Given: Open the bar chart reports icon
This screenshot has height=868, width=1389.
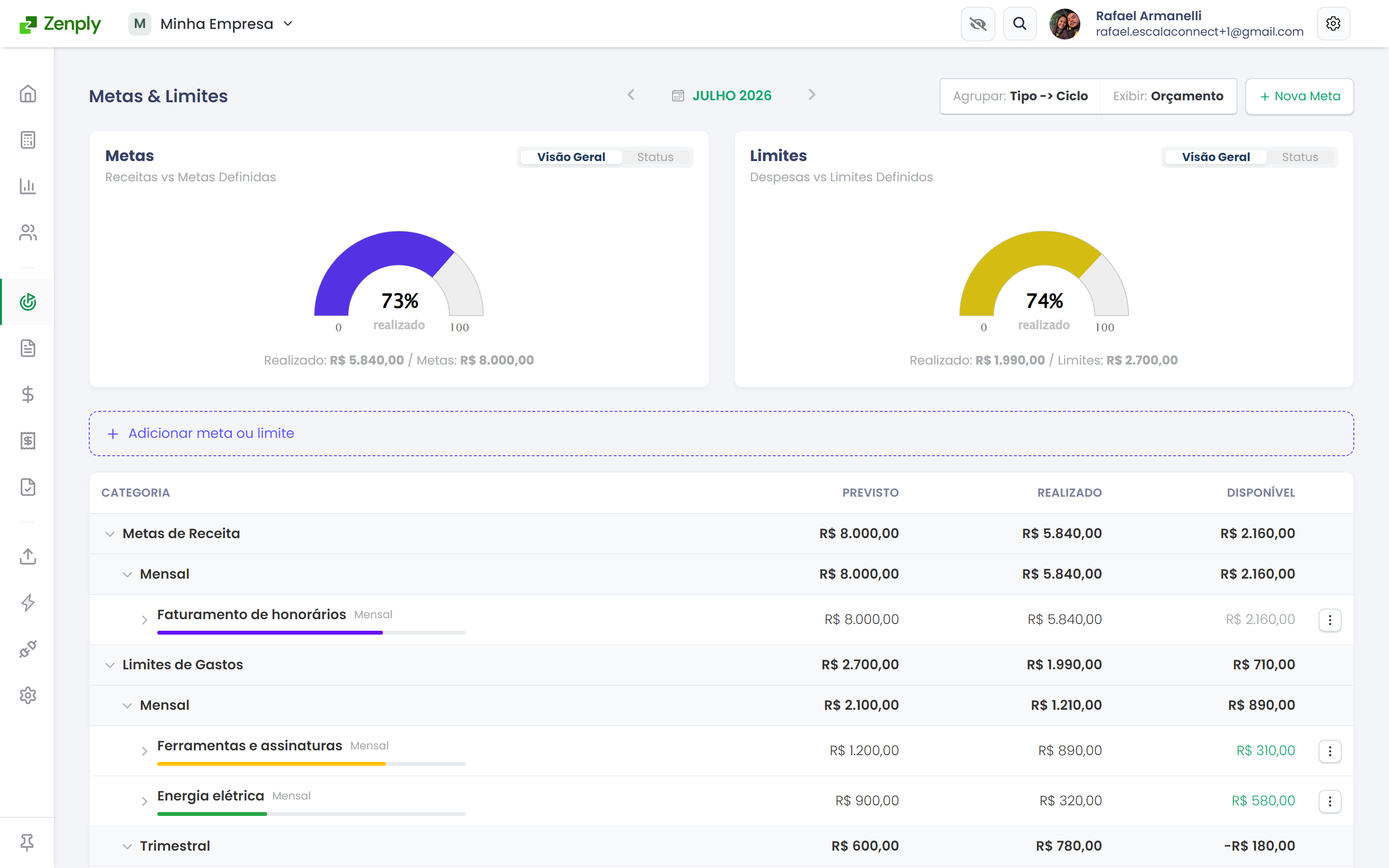Looking at the screenshot, I should 27,186.
